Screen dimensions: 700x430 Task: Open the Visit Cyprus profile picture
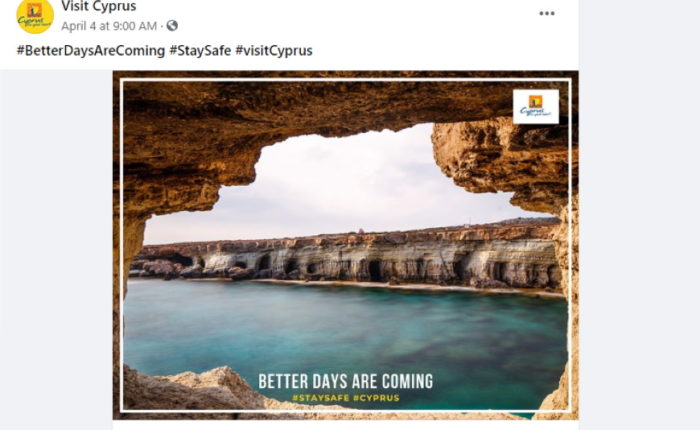(x=35, y=16)
